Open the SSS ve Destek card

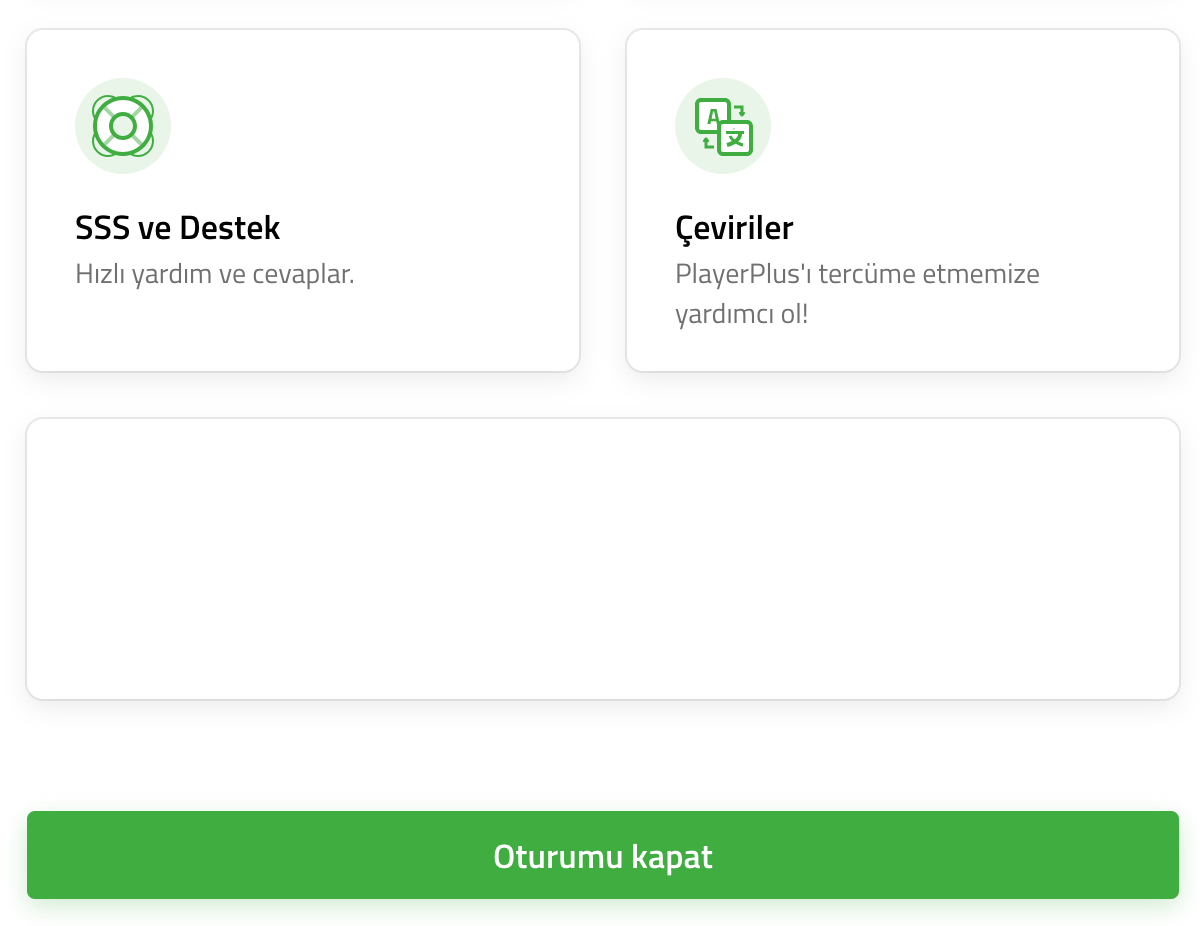click(x=303, y=200)
